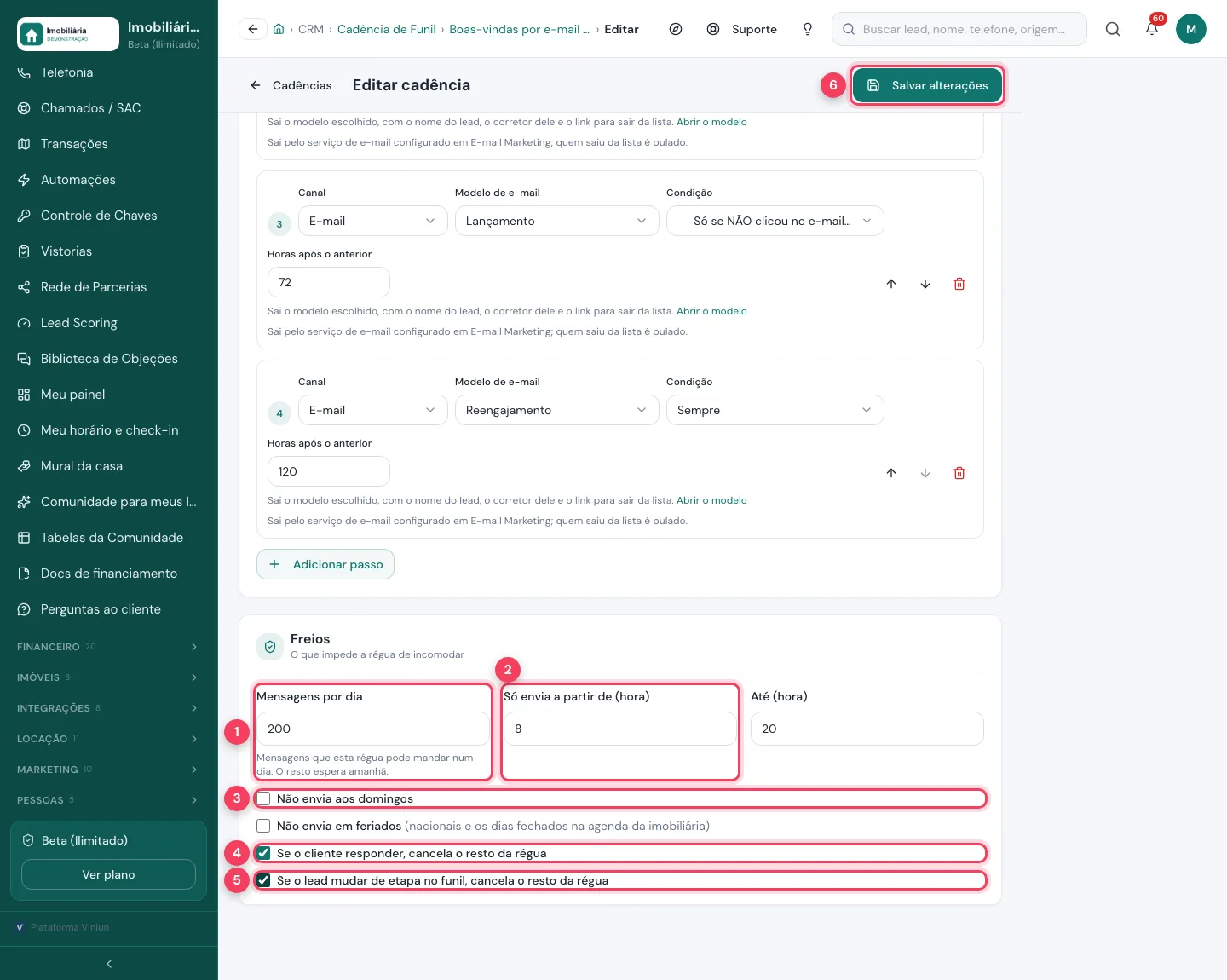
Task: Open the notifications bell
Action: [x=1152, y=29]
